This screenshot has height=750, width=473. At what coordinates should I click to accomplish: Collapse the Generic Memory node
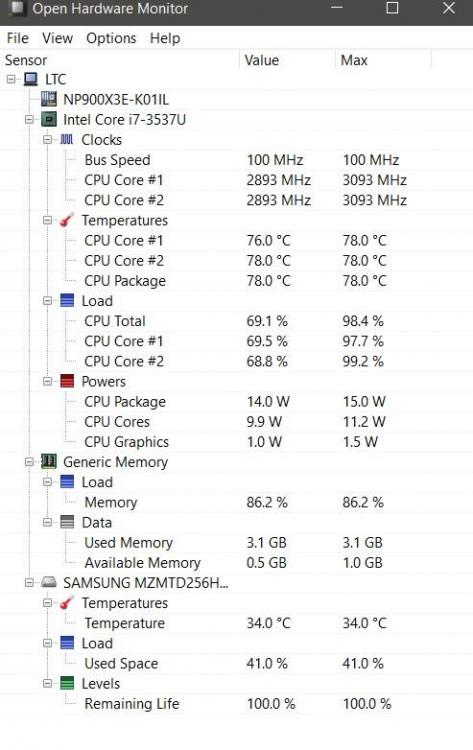[x=29, y=462]
